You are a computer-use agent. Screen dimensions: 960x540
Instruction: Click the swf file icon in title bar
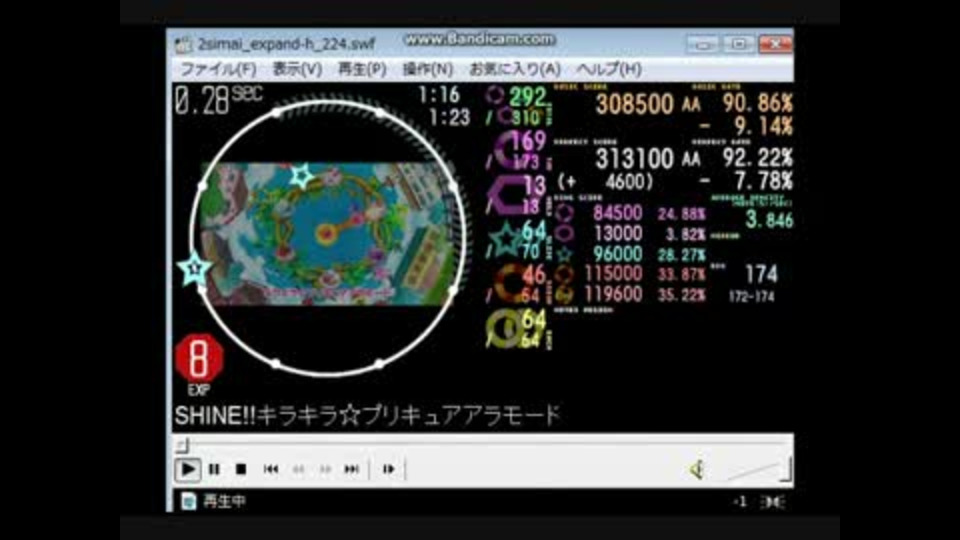point(183,44)
